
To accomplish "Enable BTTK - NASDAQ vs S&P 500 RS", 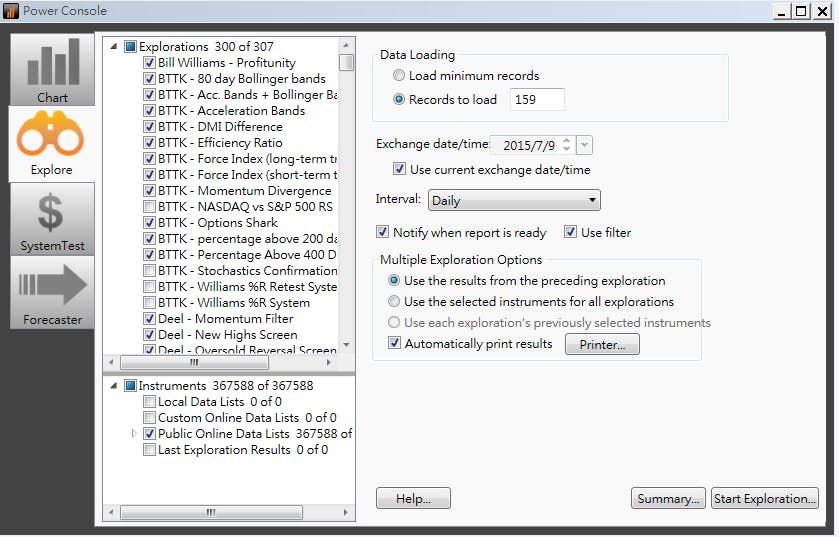I will (x=149, y=207).
